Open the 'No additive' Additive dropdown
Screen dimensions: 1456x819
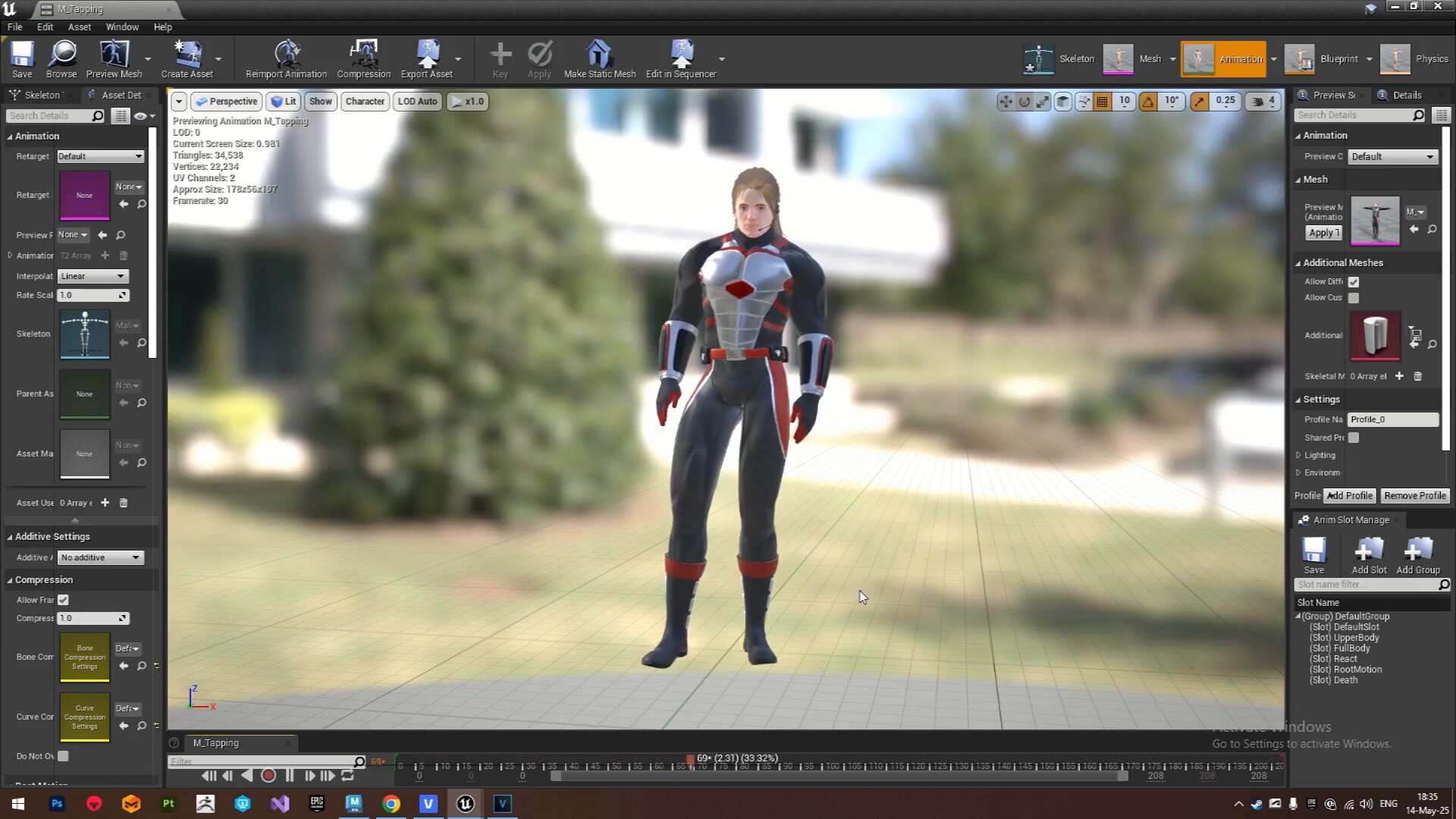pyautogui.click(x=99, y=557)
